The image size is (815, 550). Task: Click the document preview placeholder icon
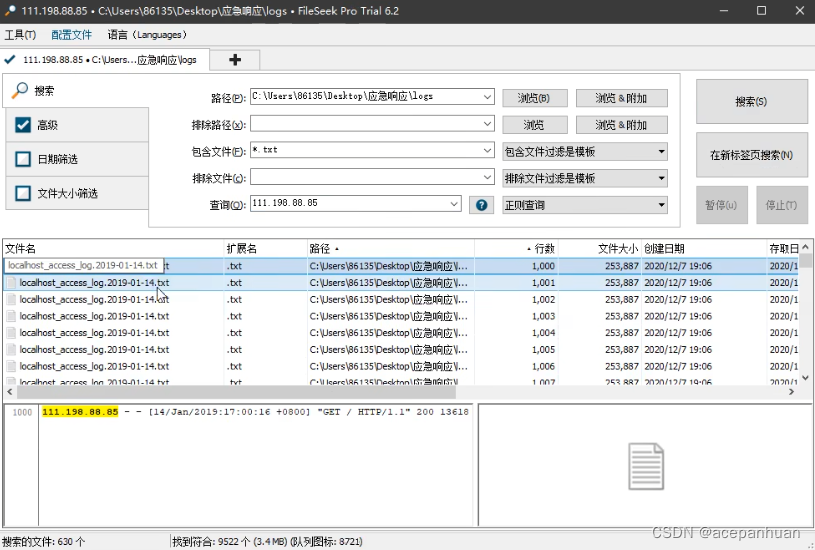646,466
